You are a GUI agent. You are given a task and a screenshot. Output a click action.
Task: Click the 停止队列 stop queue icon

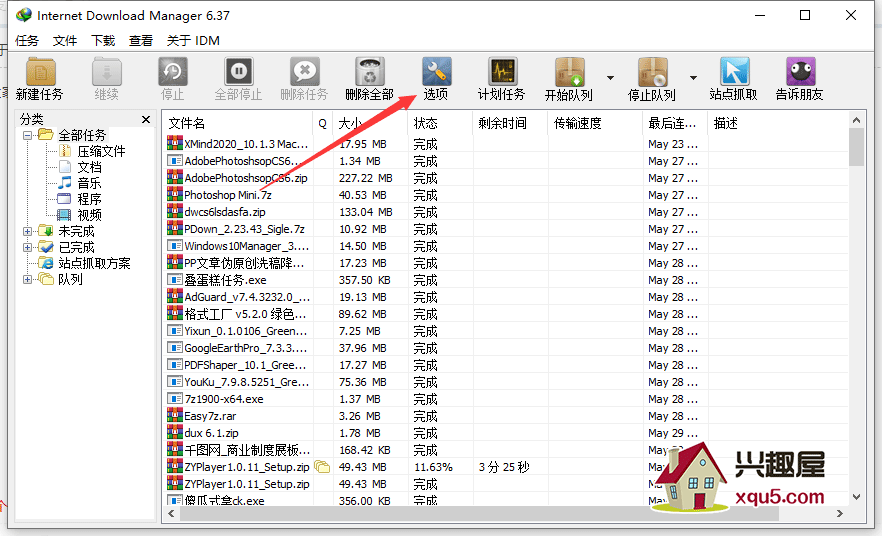pyautogui.click(x=652, y=72)
